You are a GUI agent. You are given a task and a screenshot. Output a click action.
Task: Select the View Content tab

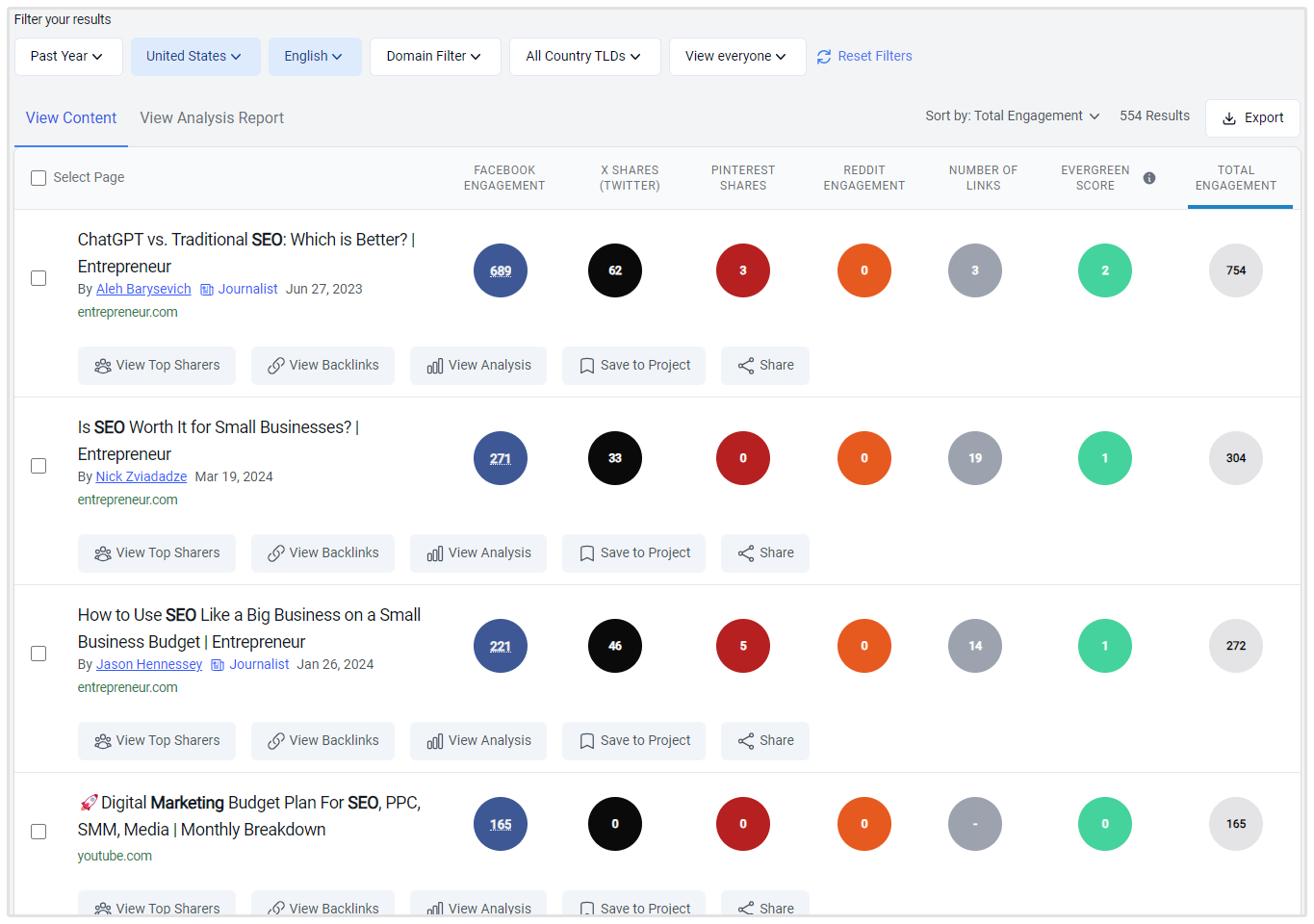71,118
